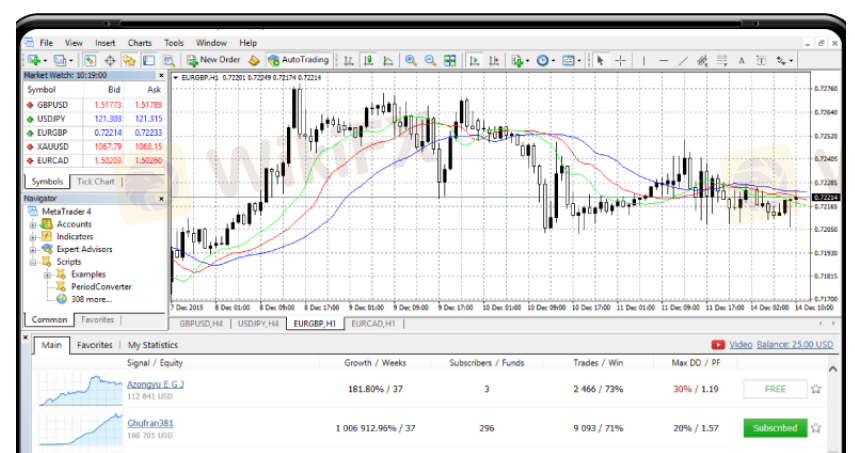Click the zoom out magnifier icon
The height and width of the screenshot is (453, 855).
click(x=430, y=60)
